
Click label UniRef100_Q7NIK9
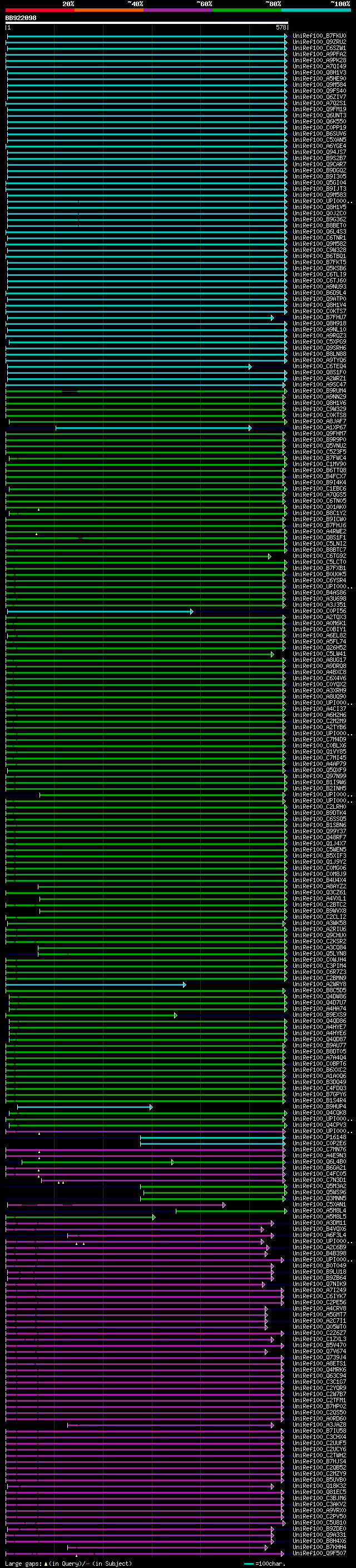[319, 1284]
